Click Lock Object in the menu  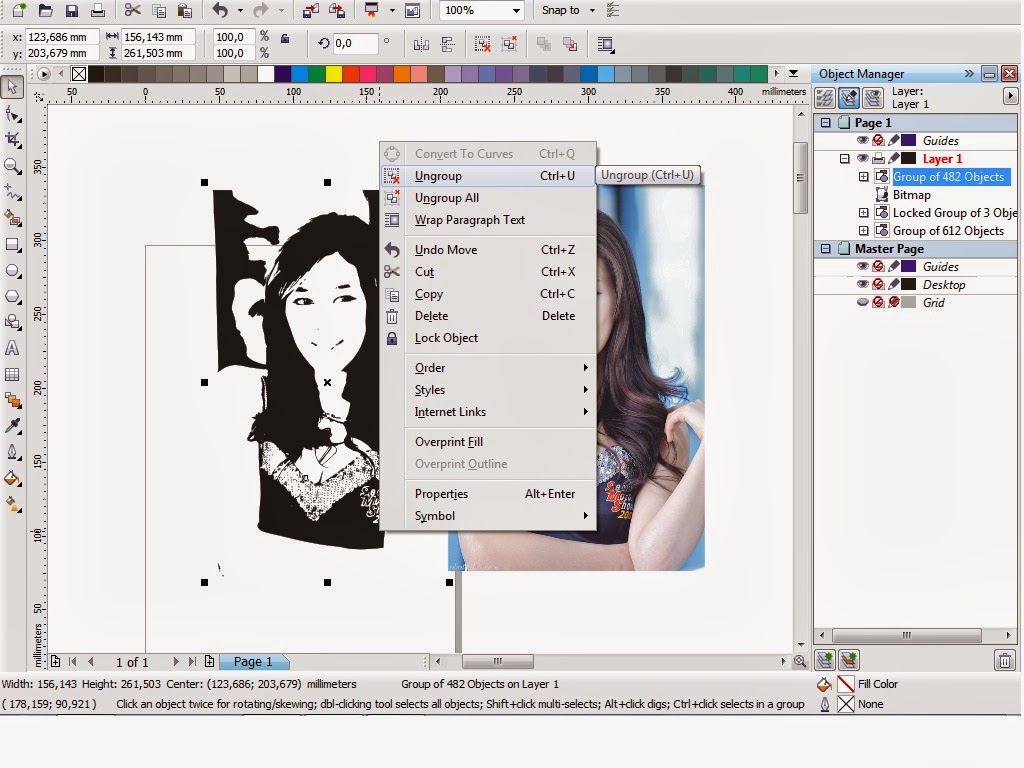point(446,338)
